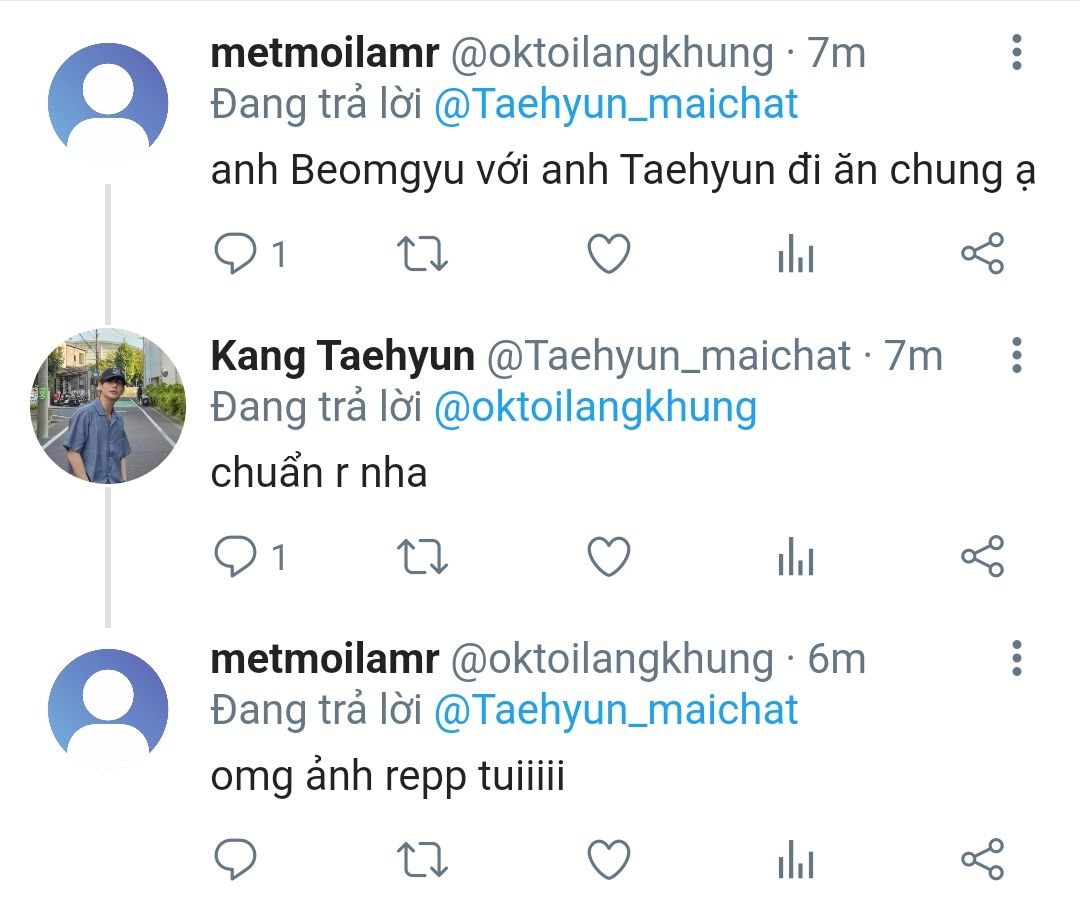This screenshot has width=1080, height=907.
Task: Share the first metmoilamr tweet
Action: coord(982,254)
